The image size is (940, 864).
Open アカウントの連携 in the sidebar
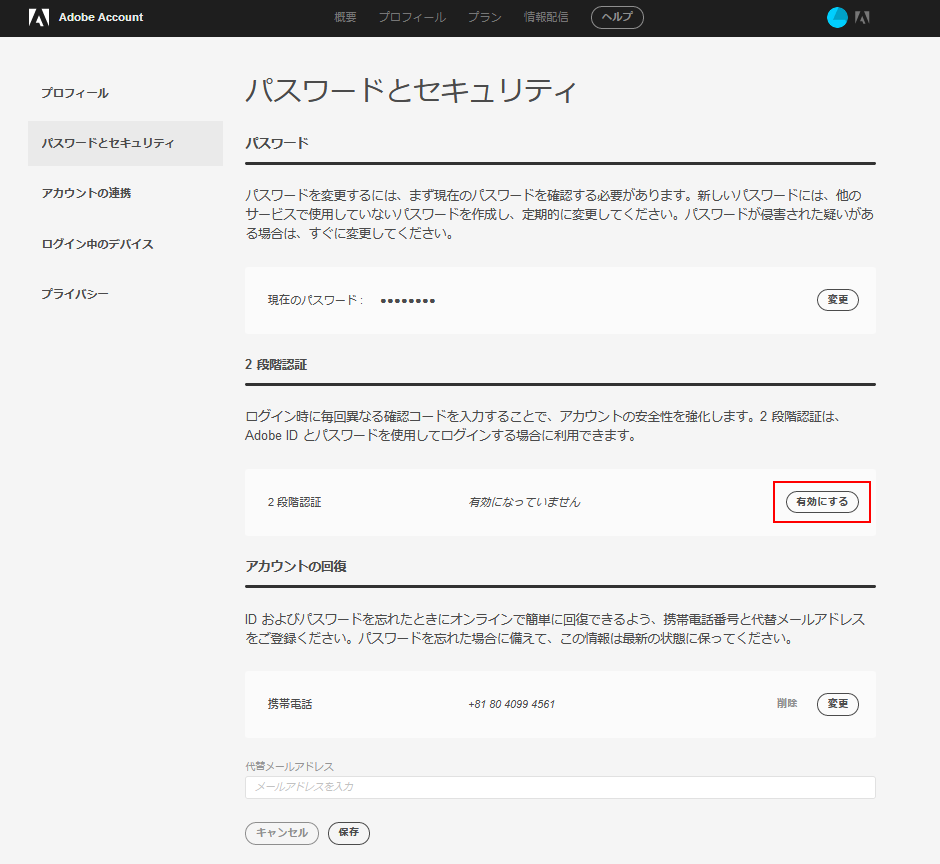(x=86, y=193)
